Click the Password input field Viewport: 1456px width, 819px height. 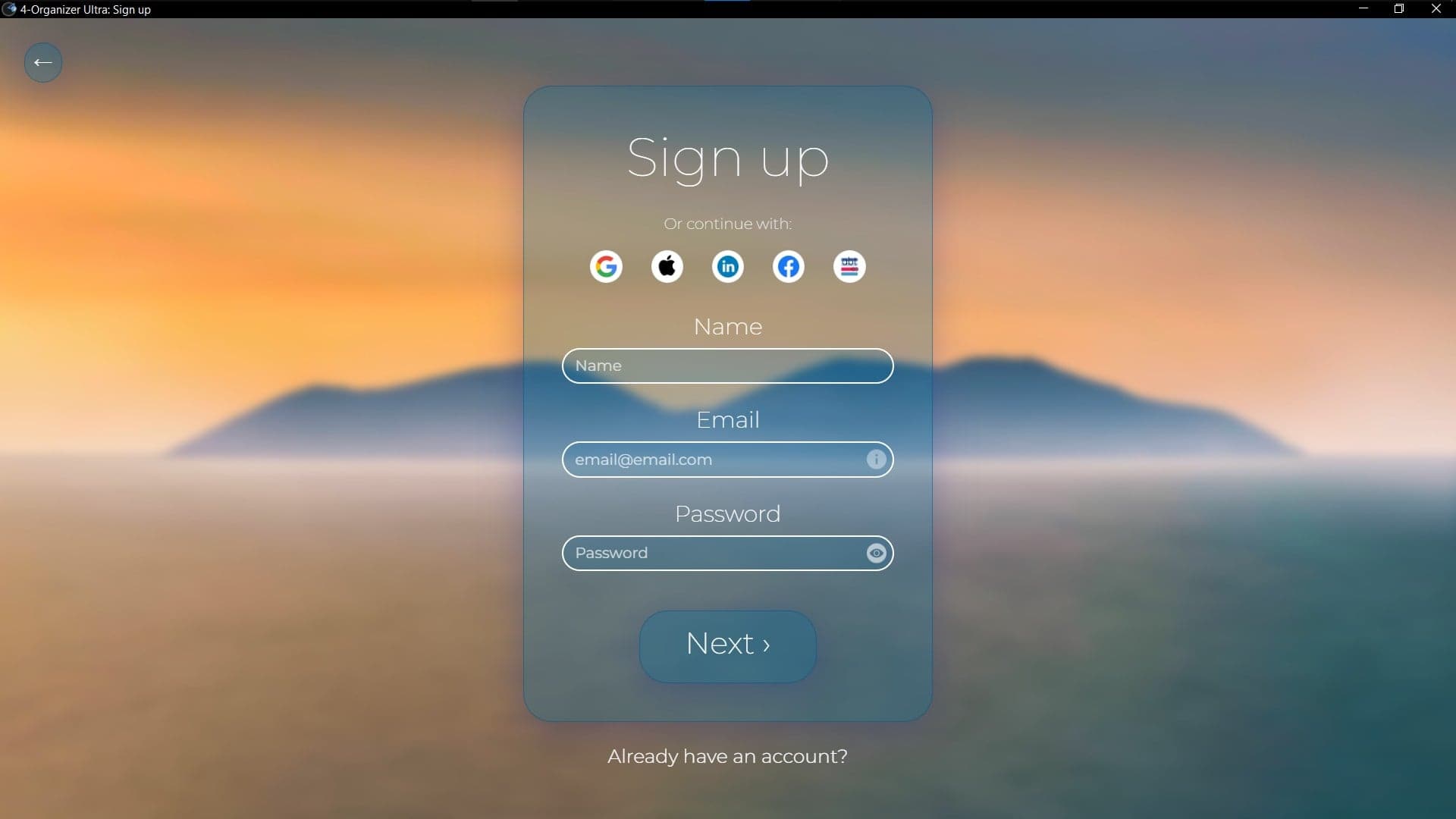[x=727, y=552]
